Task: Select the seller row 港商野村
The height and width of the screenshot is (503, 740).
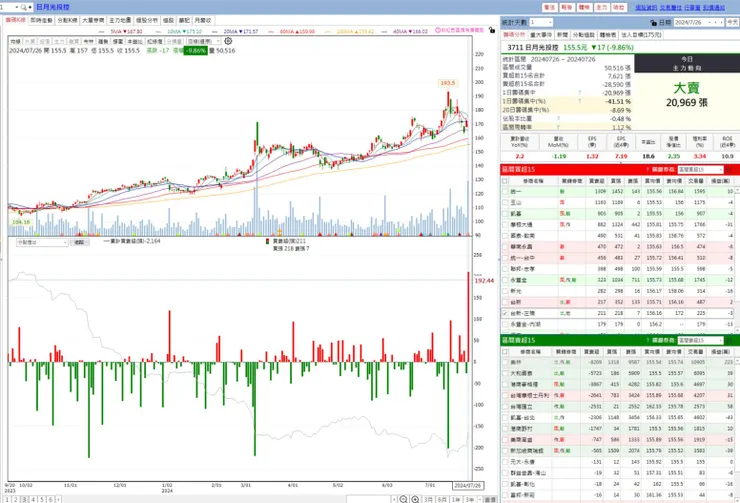Action: point(617,428)
